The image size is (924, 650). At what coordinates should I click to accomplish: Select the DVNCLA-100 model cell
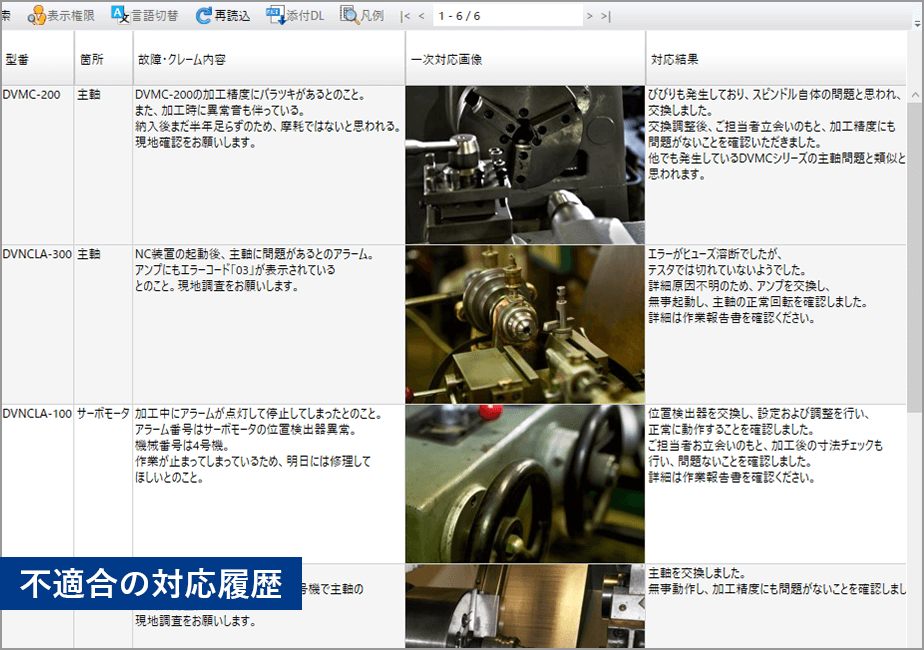click(x=37, y=413)
